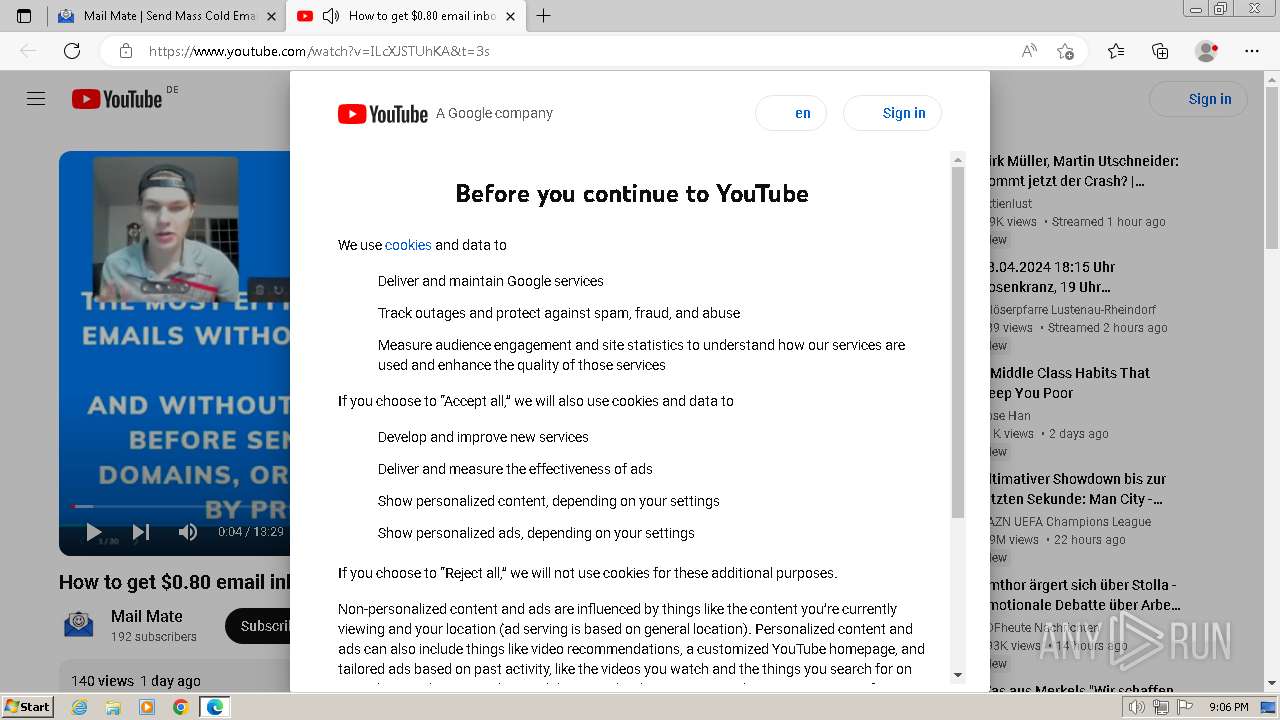Open the browser profile icon
The image size is (1280, 720).
(1207, 51)
